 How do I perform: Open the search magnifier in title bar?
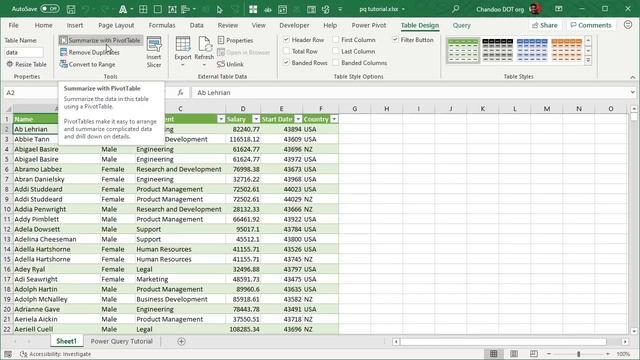click(x=456, y=9)
